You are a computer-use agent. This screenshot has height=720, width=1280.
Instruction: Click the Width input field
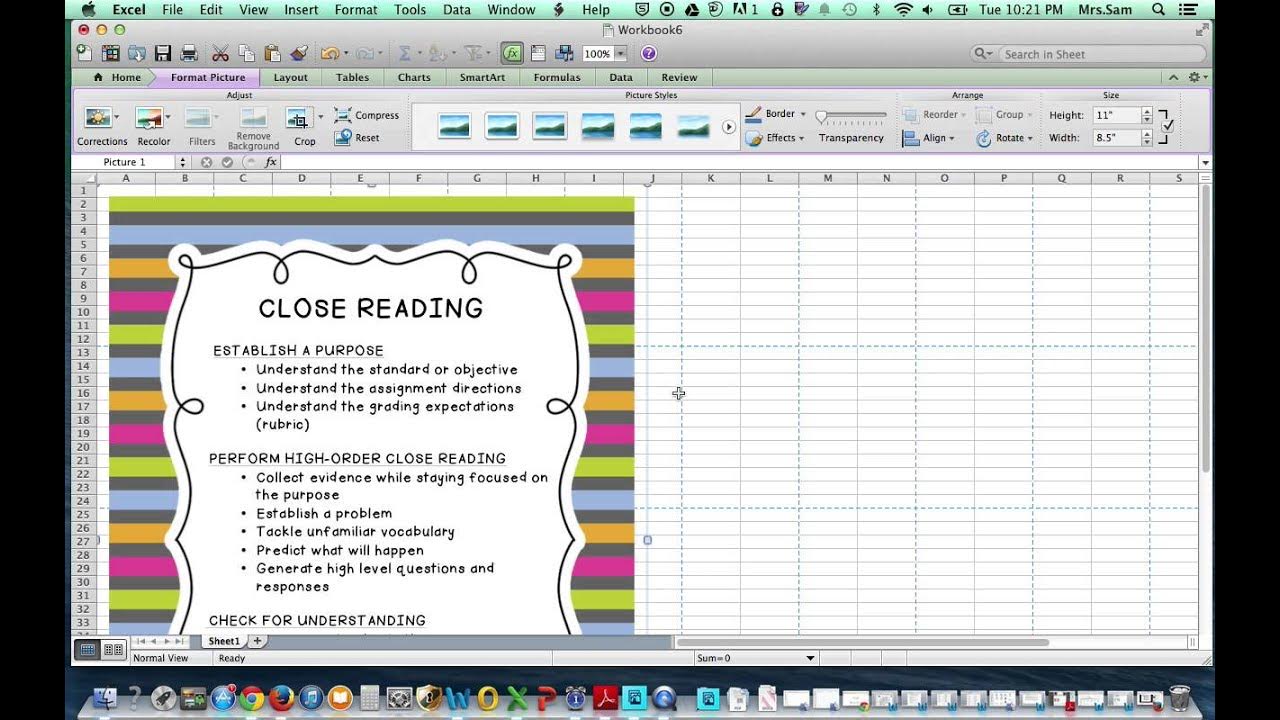pos(1115,138)
